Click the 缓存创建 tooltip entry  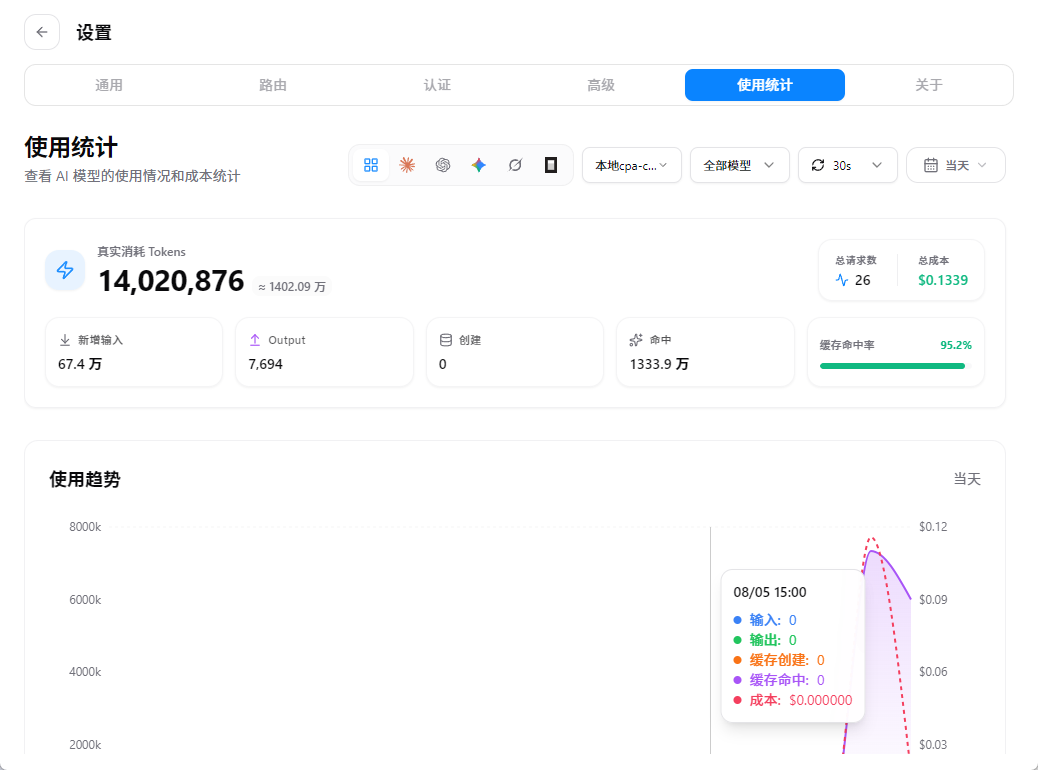779,660
